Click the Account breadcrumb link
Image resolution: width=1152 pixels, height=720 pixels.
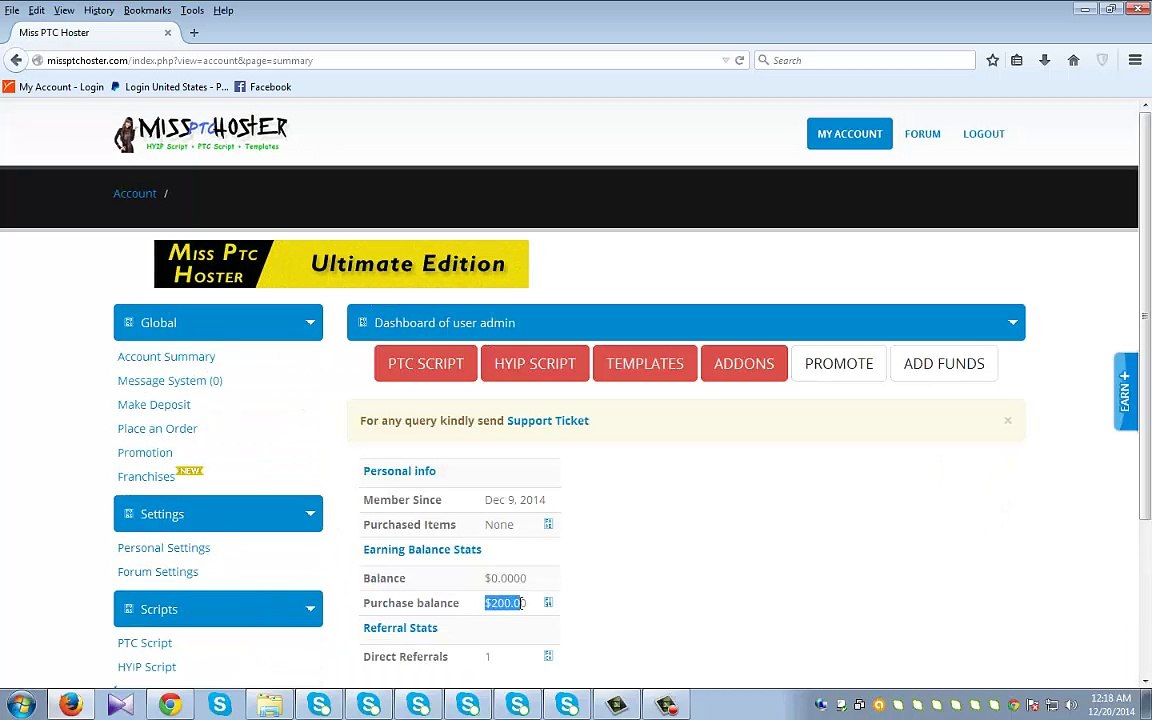[x=134, y=193]
